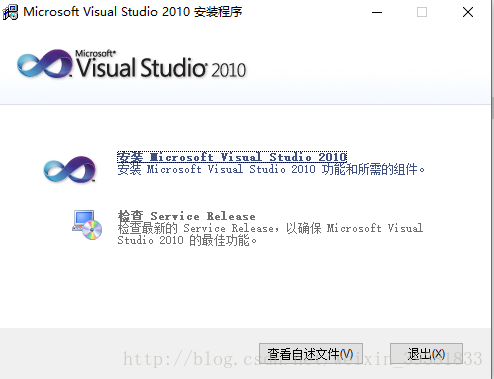Click the 退出(X) button

(426, 354)
